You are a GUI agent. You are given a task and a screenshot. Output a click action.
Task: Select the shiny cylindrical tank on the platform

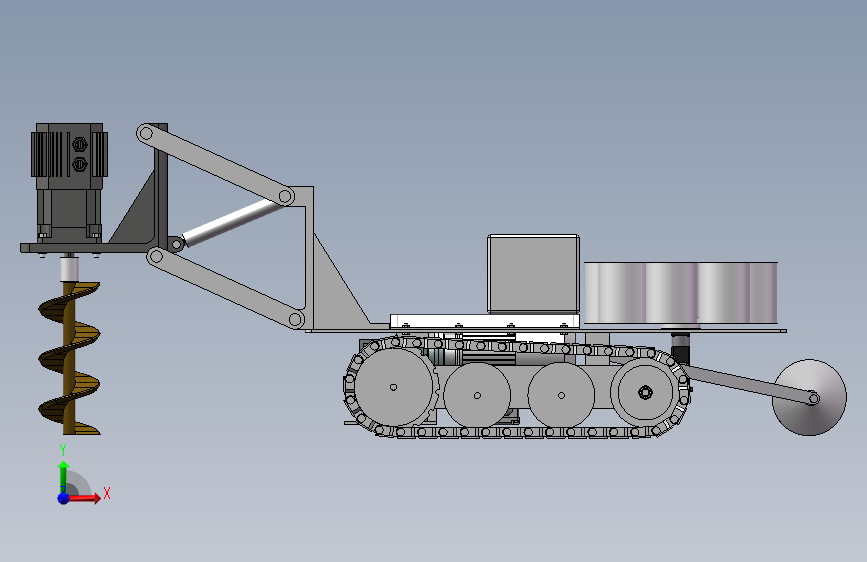(681, 293)
